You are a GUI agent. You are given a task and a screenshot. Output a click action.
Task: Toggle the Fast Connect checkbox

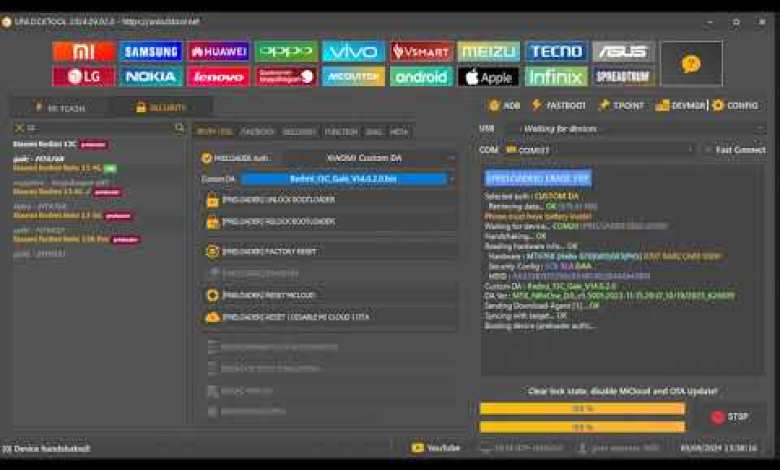[708, 150]
